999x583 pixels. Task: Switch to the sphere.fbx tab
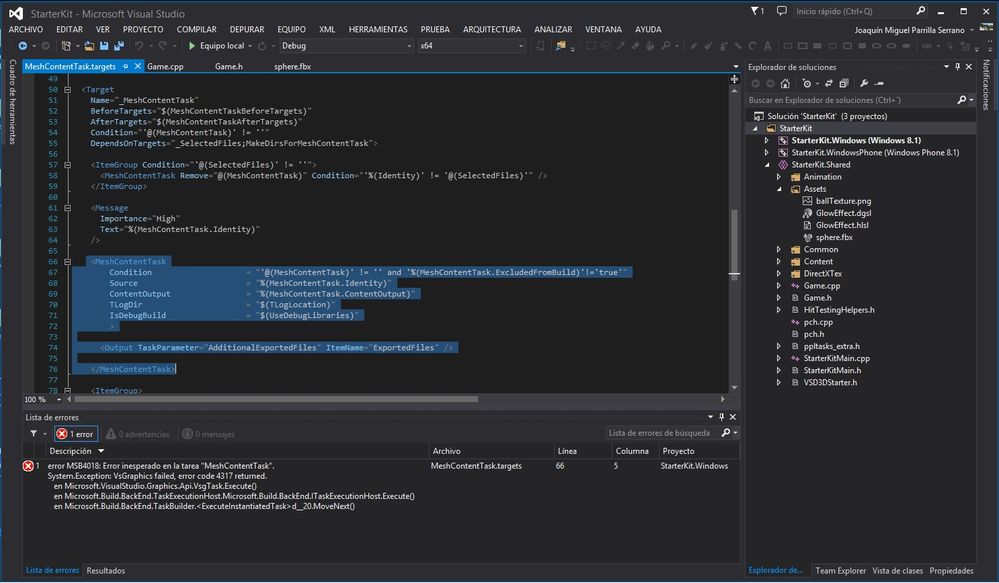coord(292,66)
